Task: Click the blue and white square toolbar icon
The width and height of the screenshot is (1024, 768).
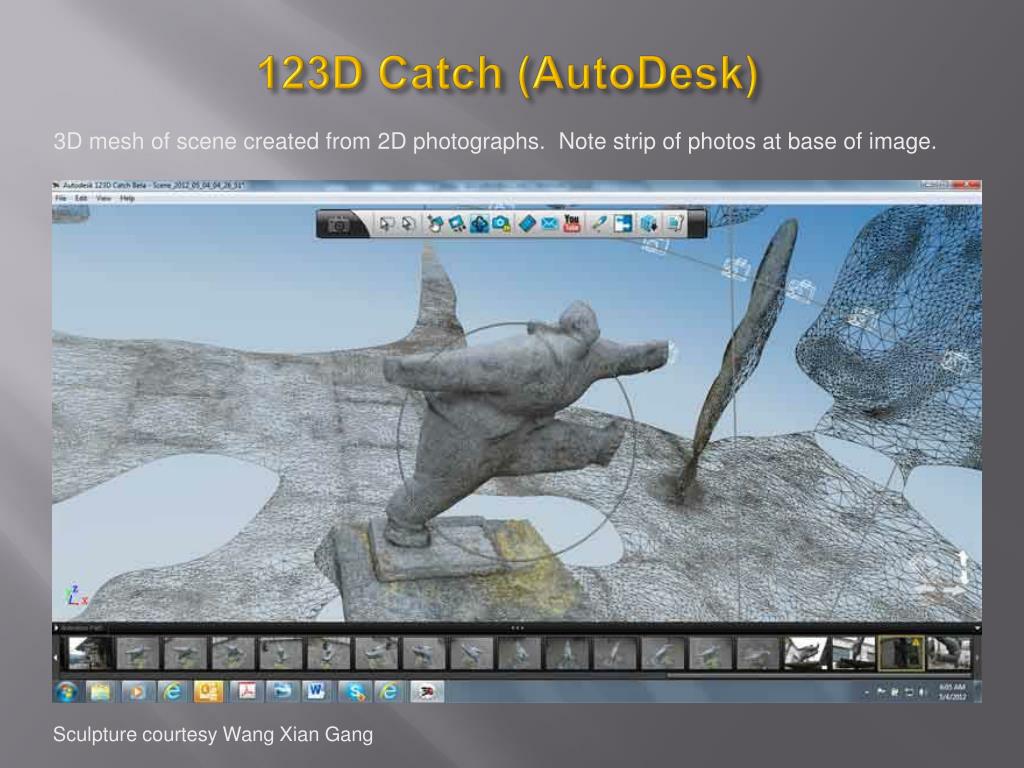Action: (622, 225)
